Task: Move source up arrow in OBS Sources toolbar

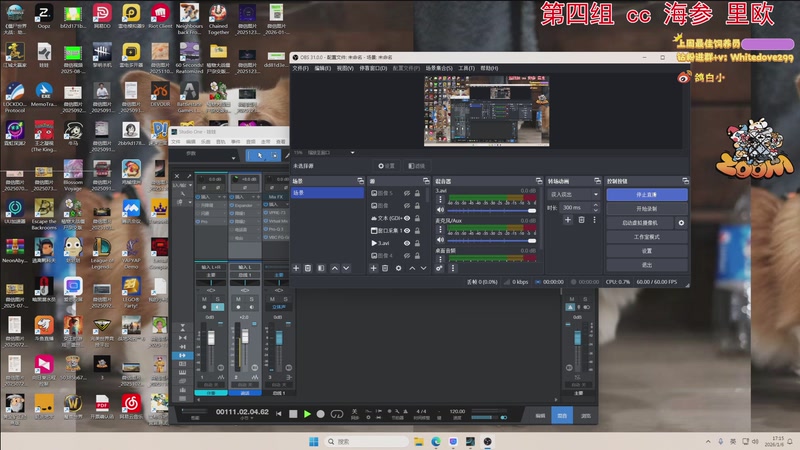Action: 412,268
